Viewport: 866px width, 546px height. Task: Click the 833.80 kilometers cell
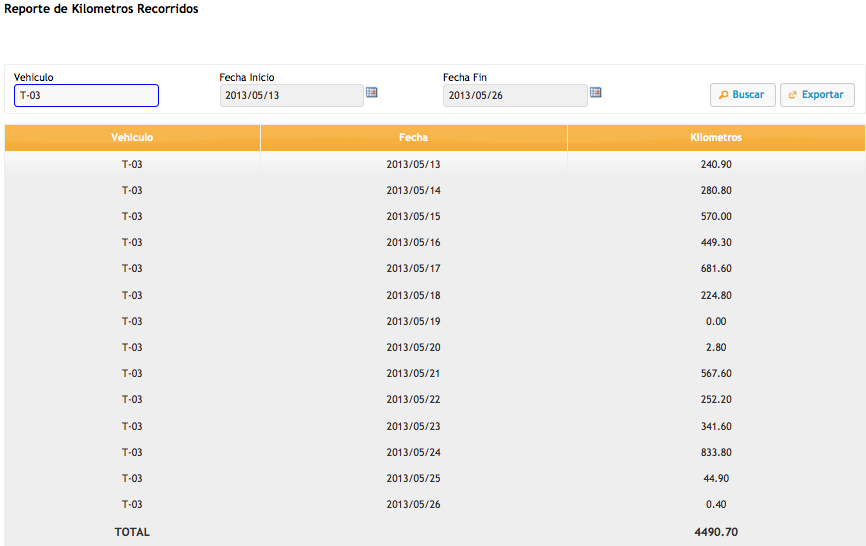coord(716,452)
